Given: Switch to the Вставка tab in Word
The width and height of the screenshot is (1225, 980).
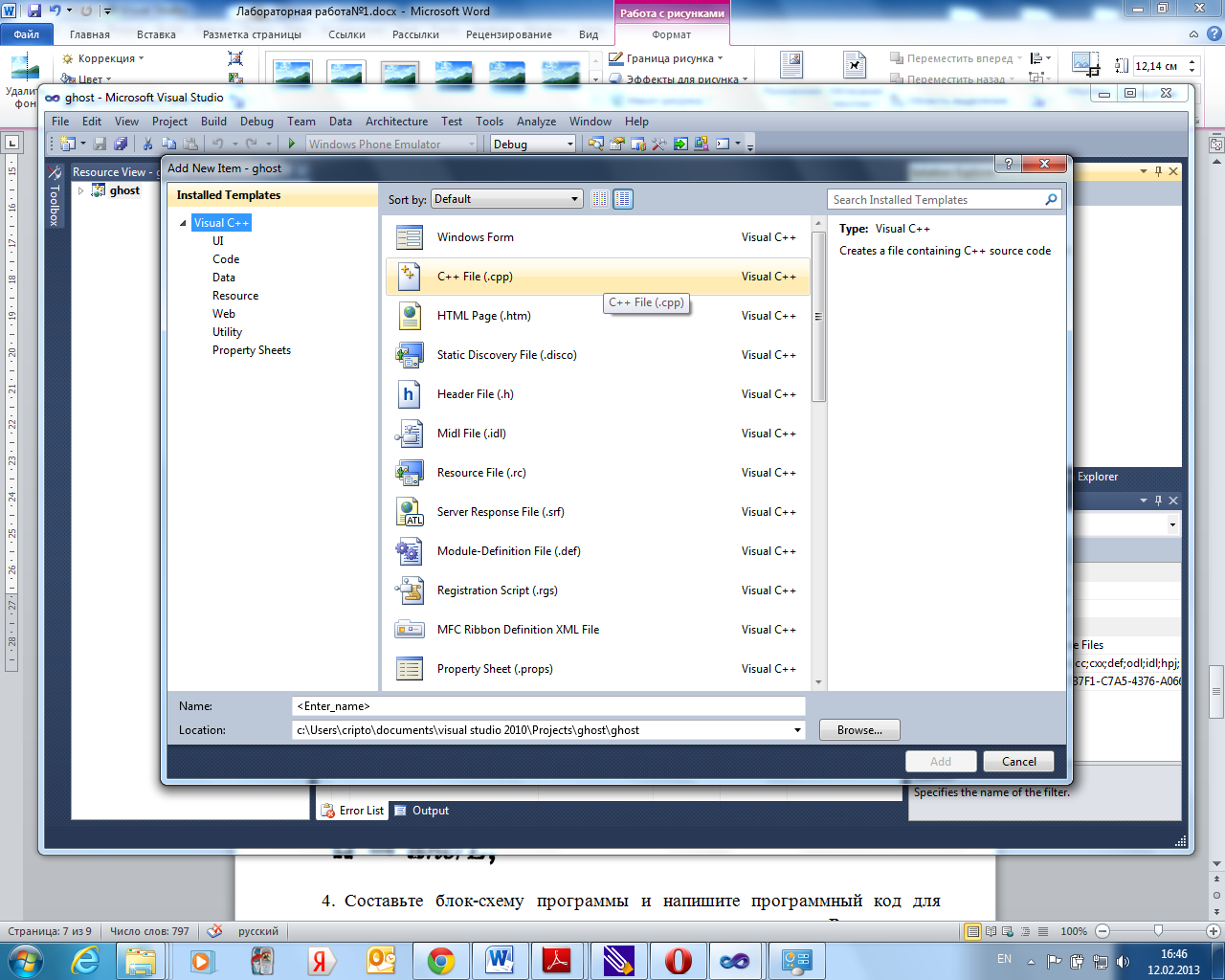Looking at the screenshot, I should [156, 34].
